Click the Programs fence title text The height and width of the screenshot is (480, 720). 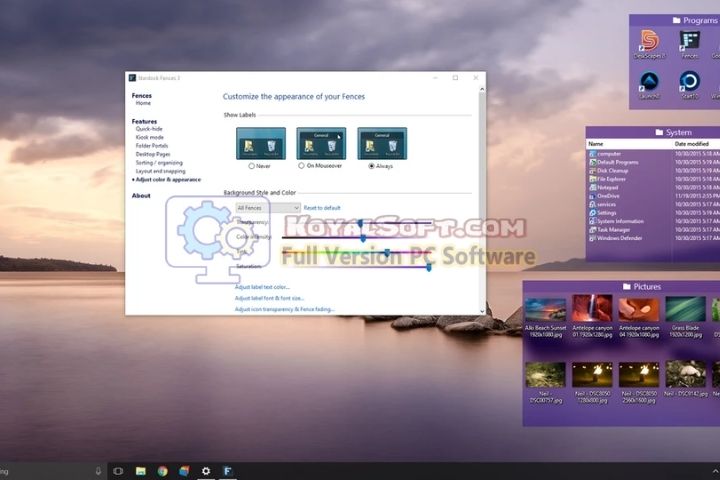coord(700,20)
